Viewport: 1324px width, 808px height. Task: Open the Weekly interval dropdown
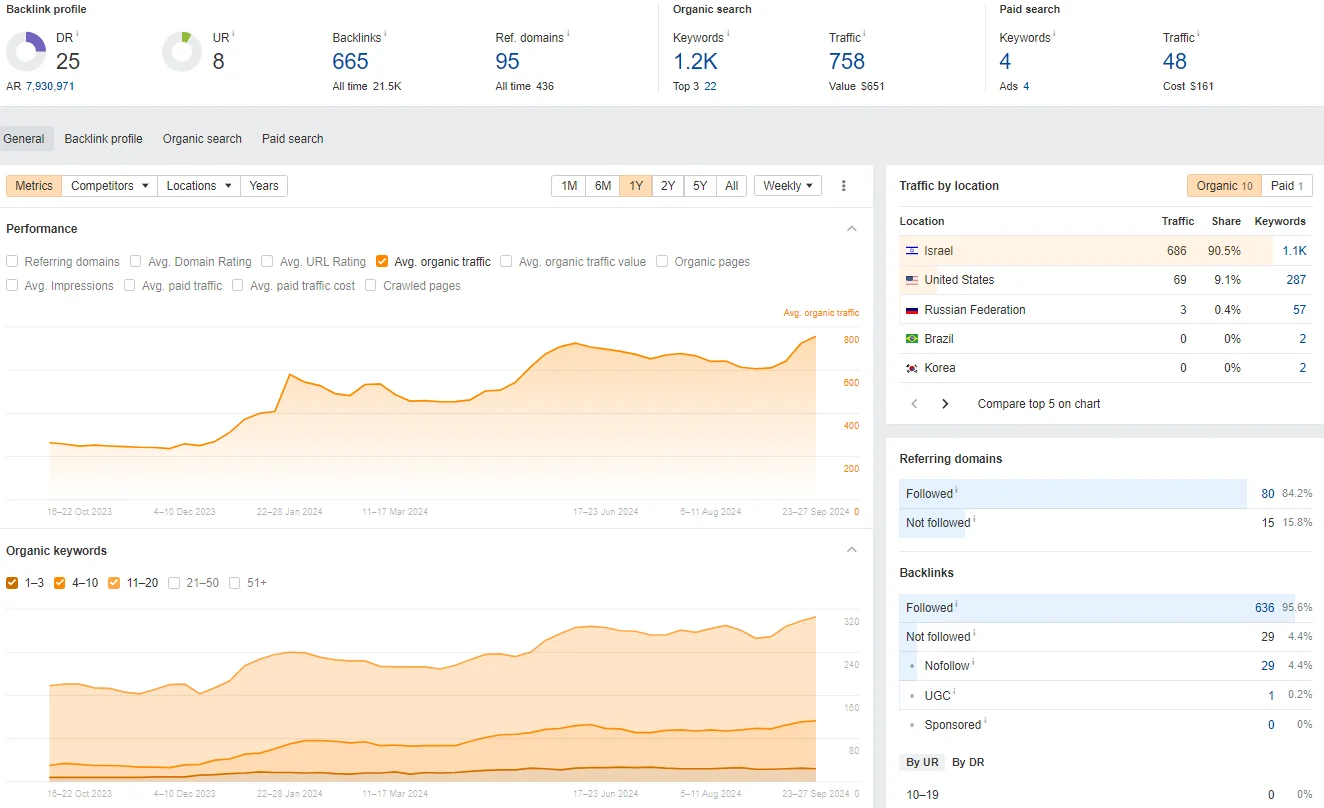[788, 186]
